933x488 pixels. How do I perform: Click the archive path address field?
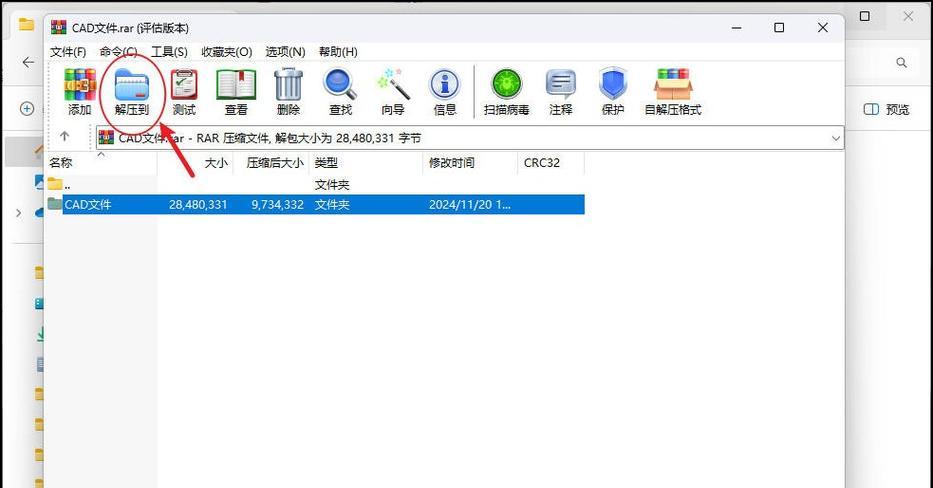point(469,138)
